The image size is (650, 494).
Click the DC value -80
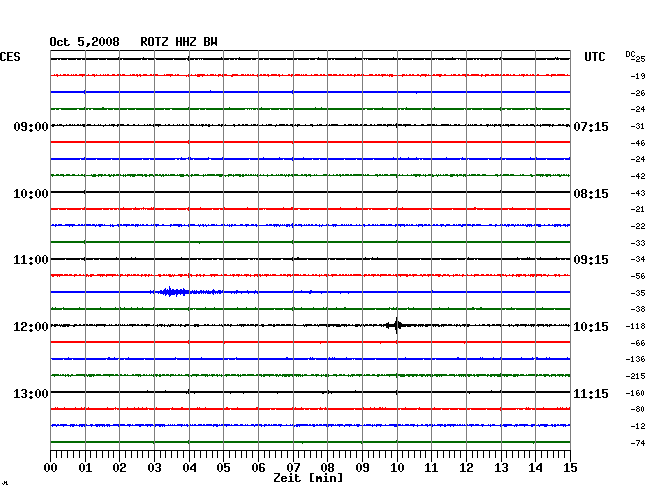(x=638, y=409)
